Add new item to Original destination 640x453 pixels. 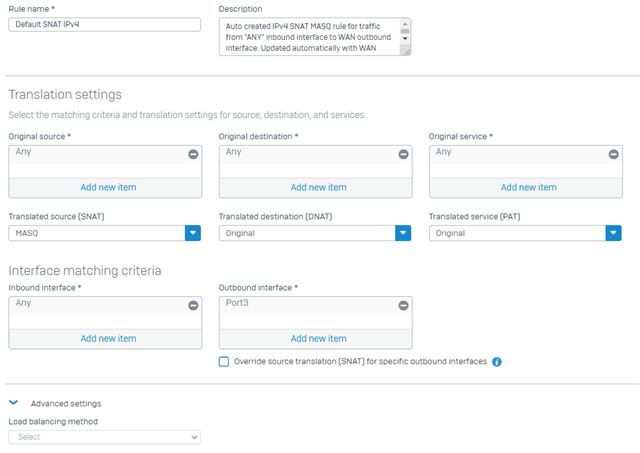coord(318,187)
